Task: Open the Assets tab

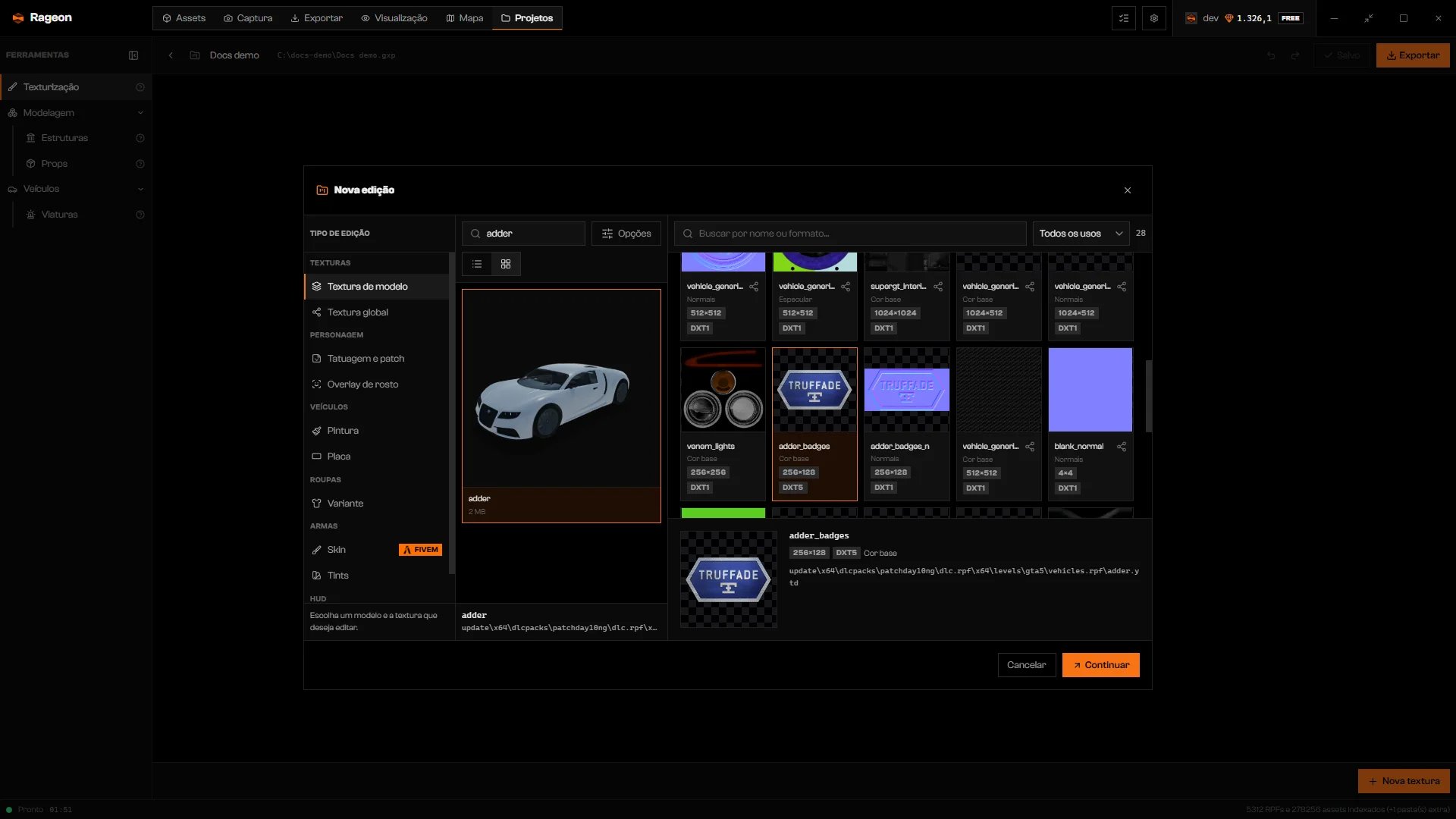Action: [x=184, y=18]
